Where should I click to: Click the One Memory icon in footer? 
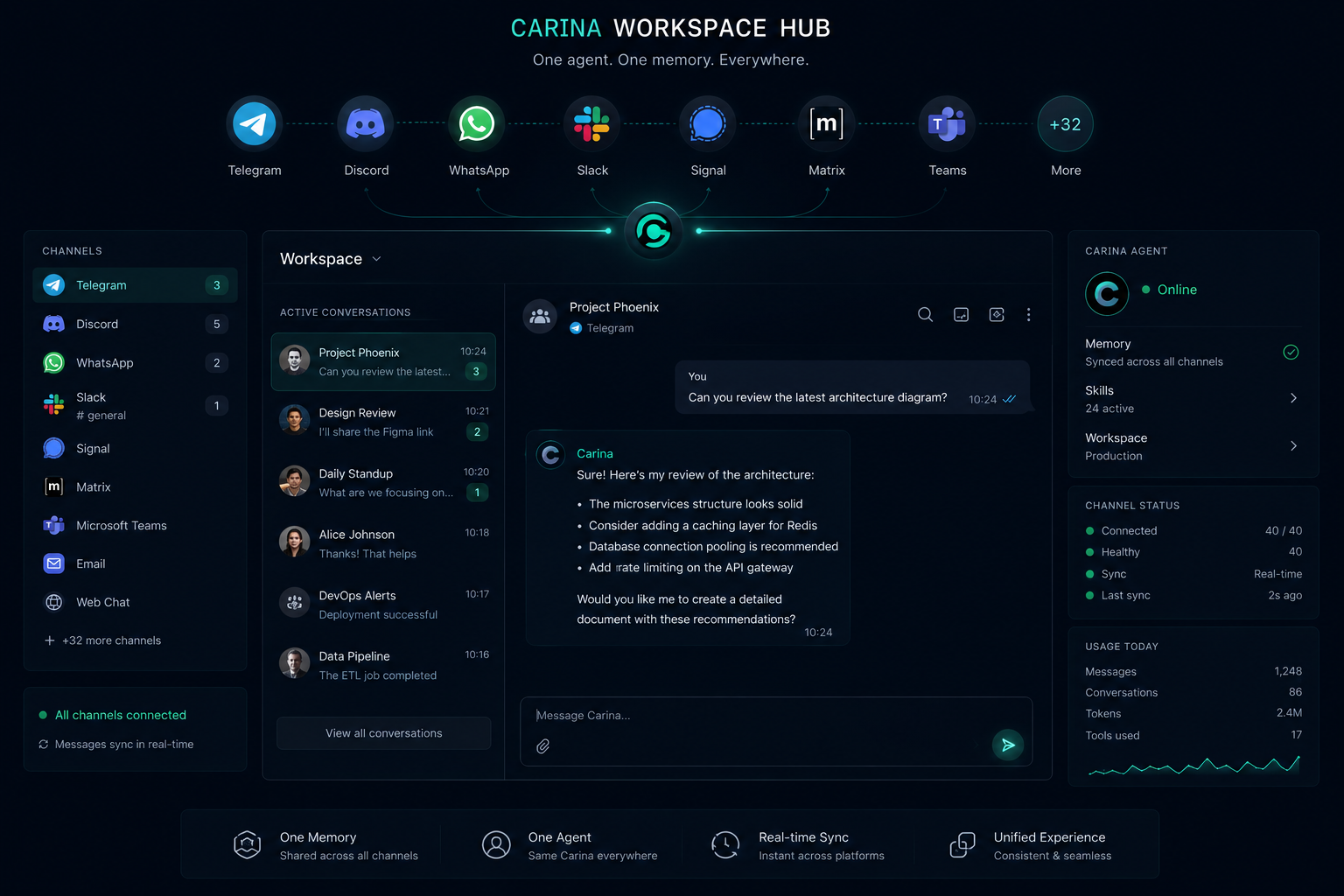coord(248,844)
